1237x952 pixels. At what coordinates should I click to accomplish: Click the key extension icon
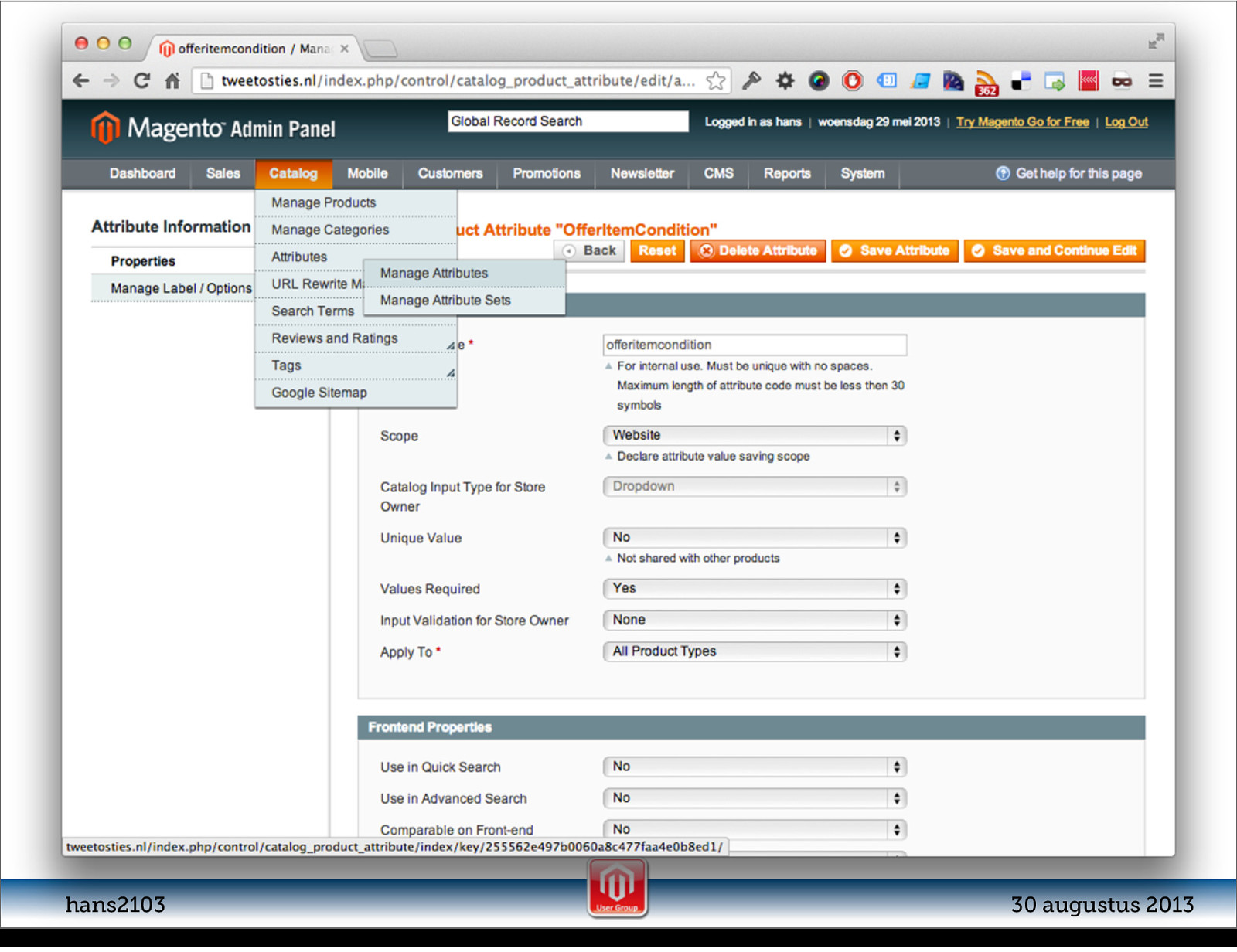(751, 80)
